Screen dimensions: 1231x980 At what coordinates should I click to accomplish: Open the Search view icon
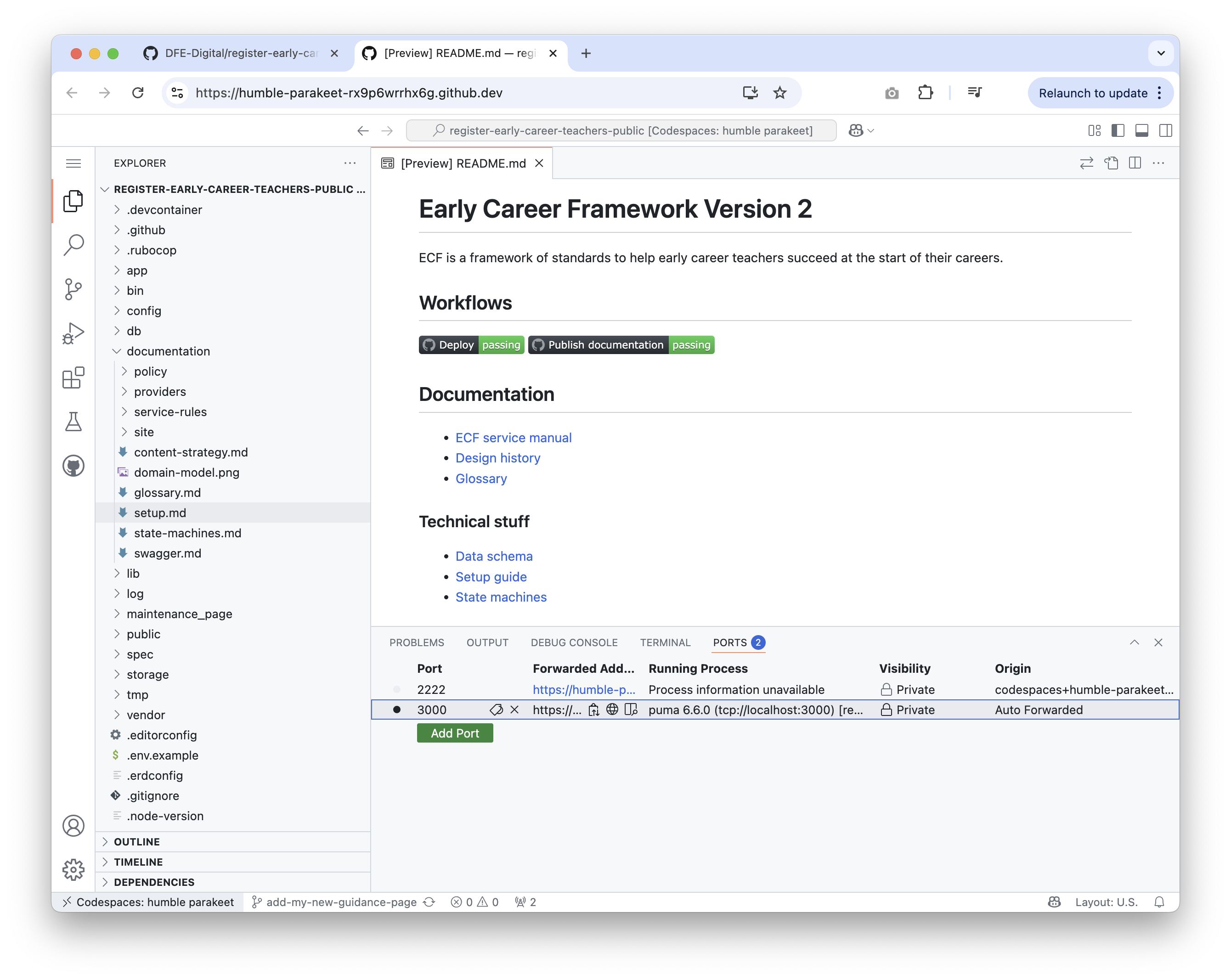coord(73,245)
